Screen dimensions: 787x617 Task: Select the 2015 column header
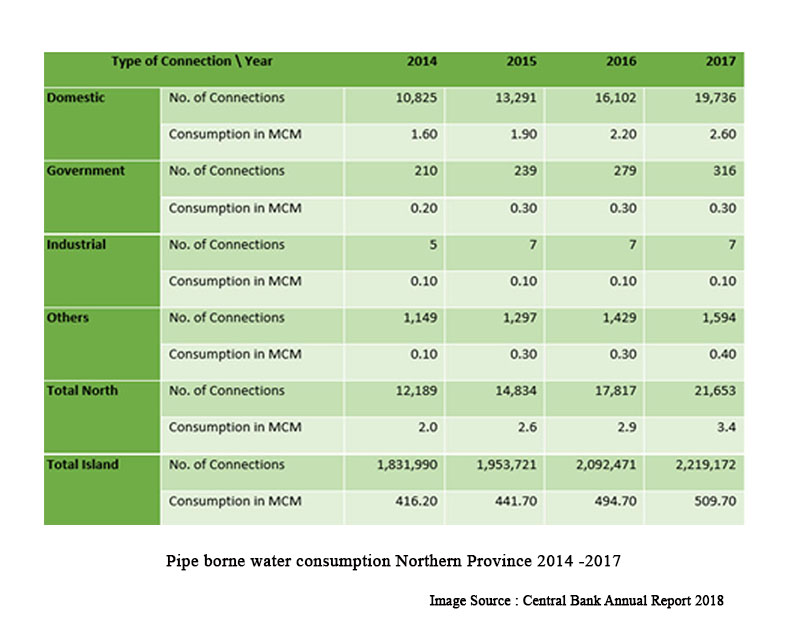(x=521, y=61)
